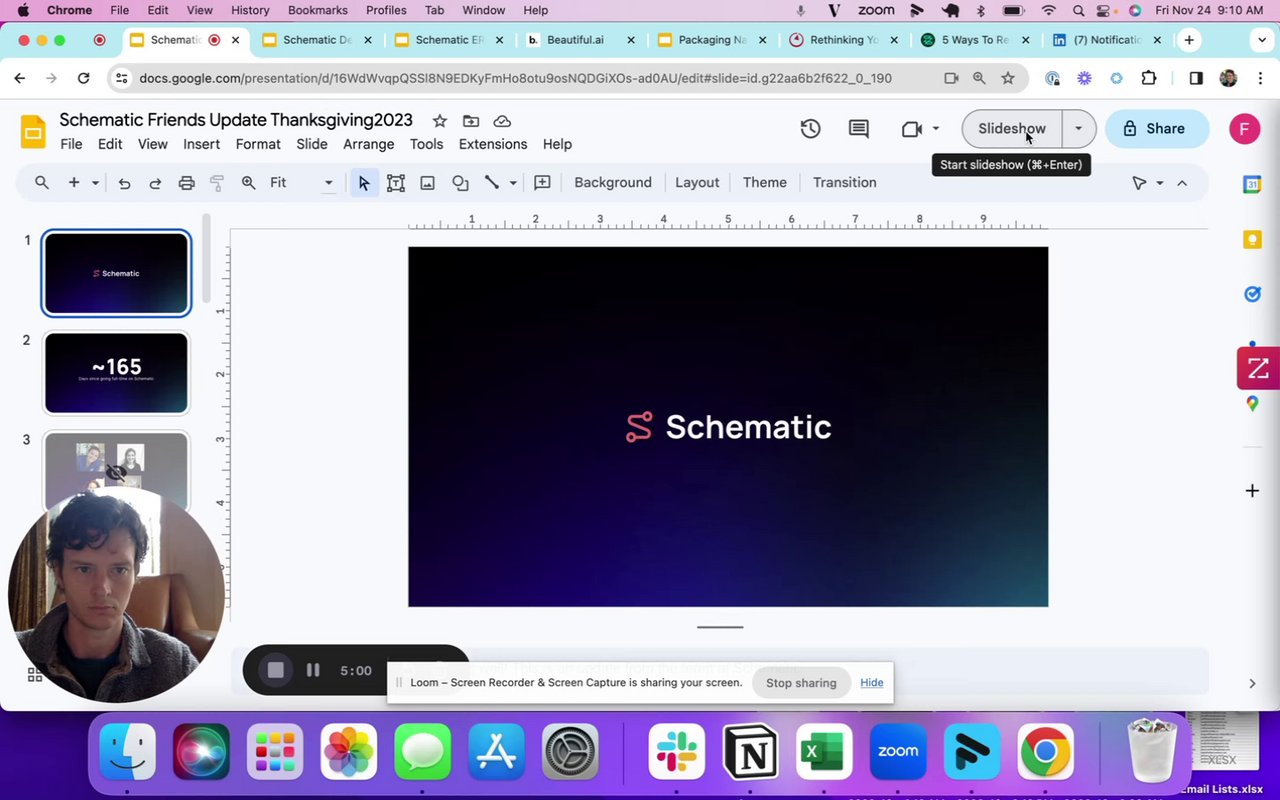Open Google Tasks side panel

tap(1252, 294)
